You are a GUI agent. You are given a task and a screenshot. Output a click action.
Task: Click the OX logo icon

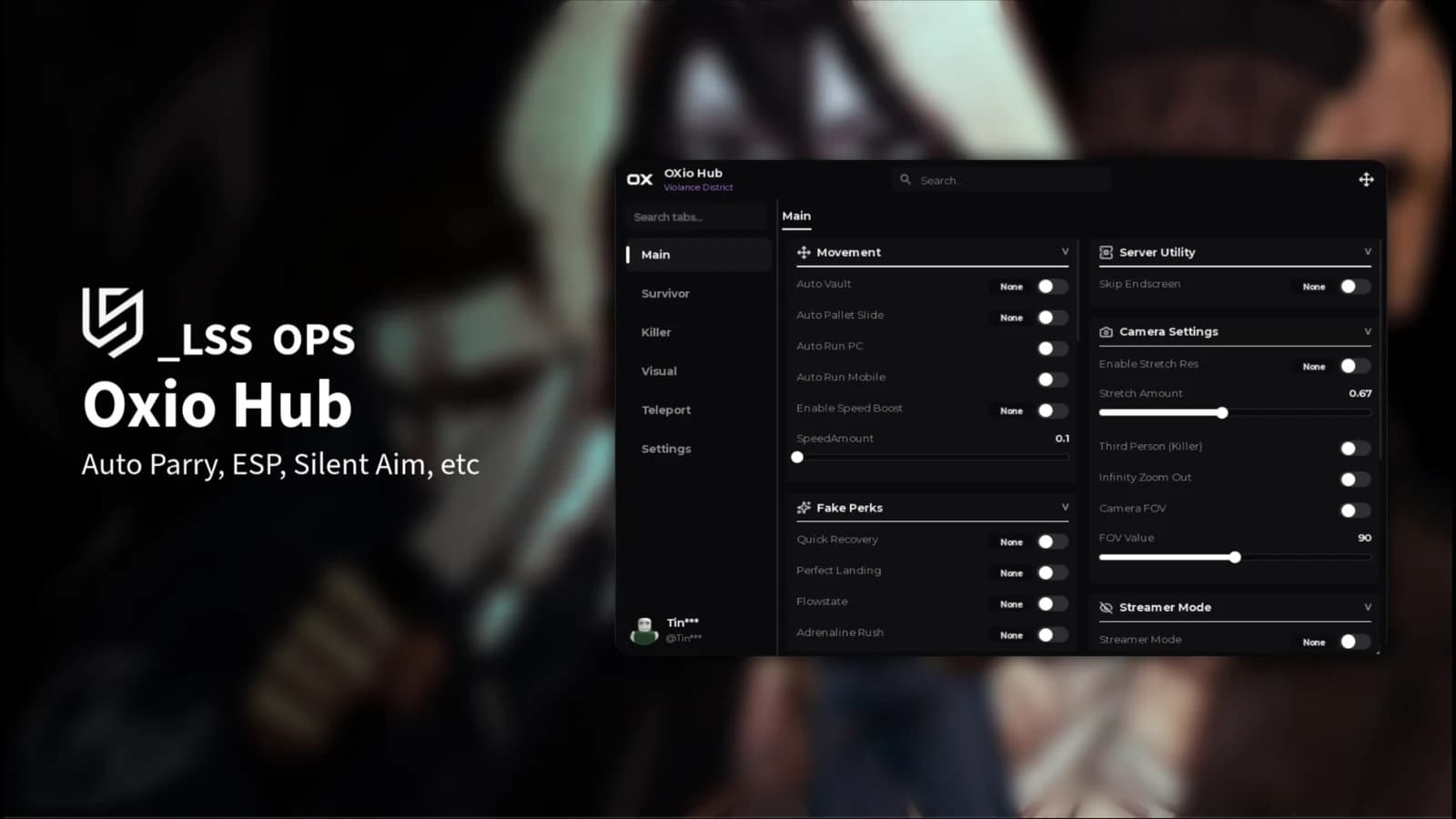point(640,179)
